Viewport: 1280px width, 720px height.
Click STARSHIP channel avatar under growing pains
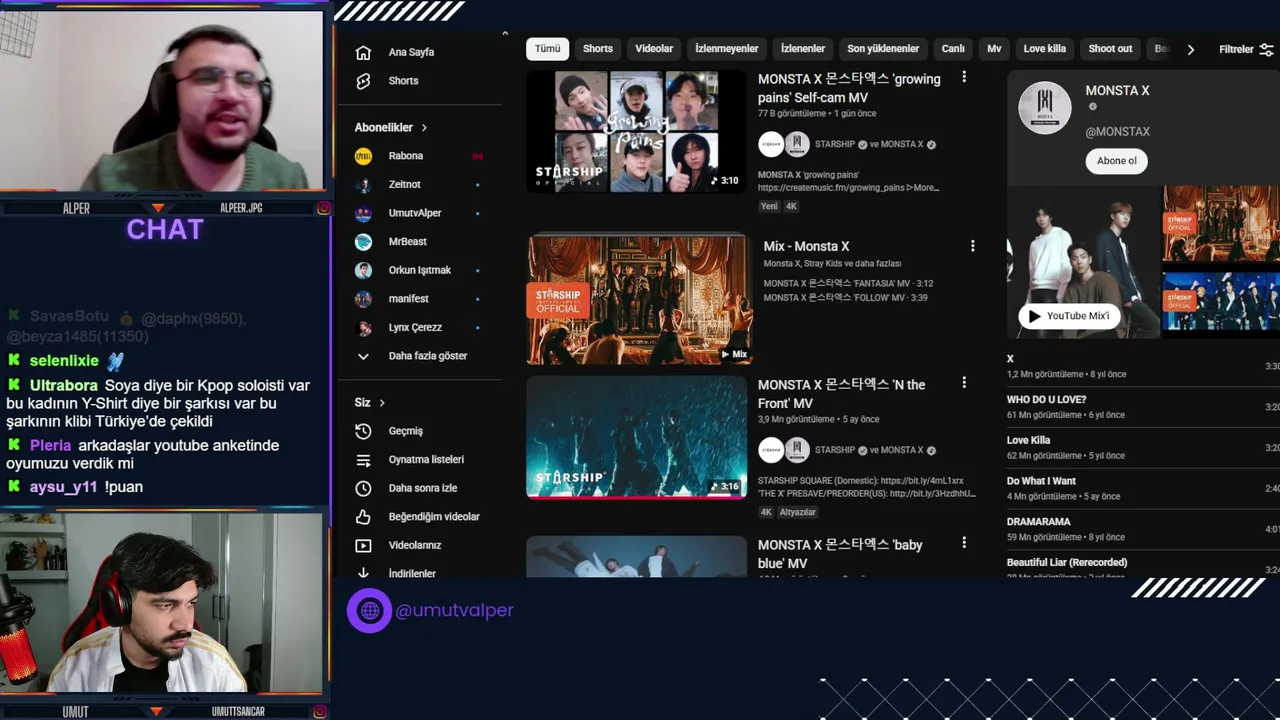point(770,144)
